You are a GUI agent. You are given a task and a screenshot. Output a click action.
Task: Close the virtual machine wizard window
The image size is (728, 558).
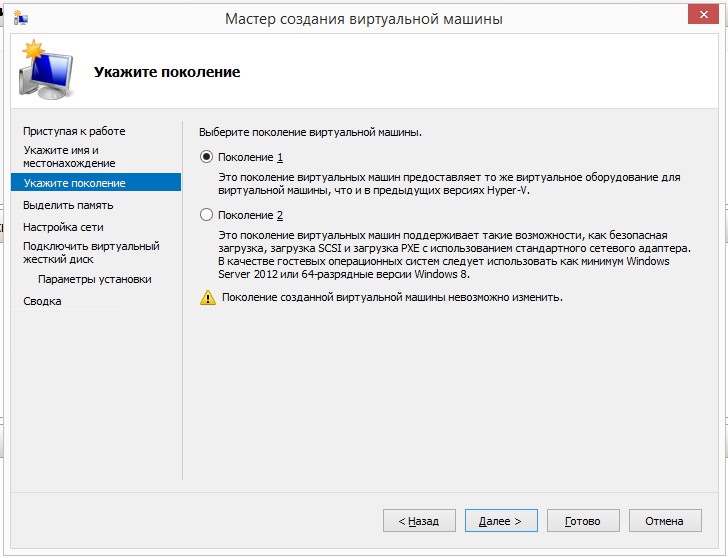(703, 15)
